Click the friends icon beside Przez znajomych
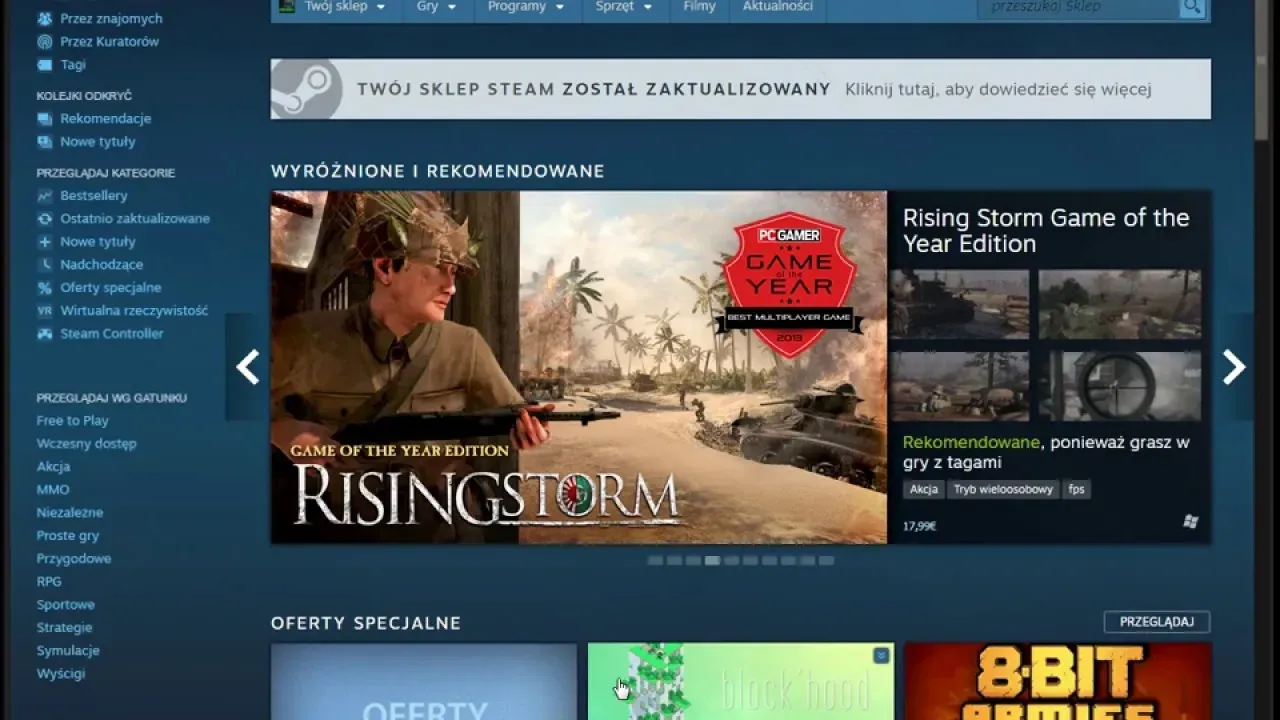1280x720 pixels. [x=44, y=19]
